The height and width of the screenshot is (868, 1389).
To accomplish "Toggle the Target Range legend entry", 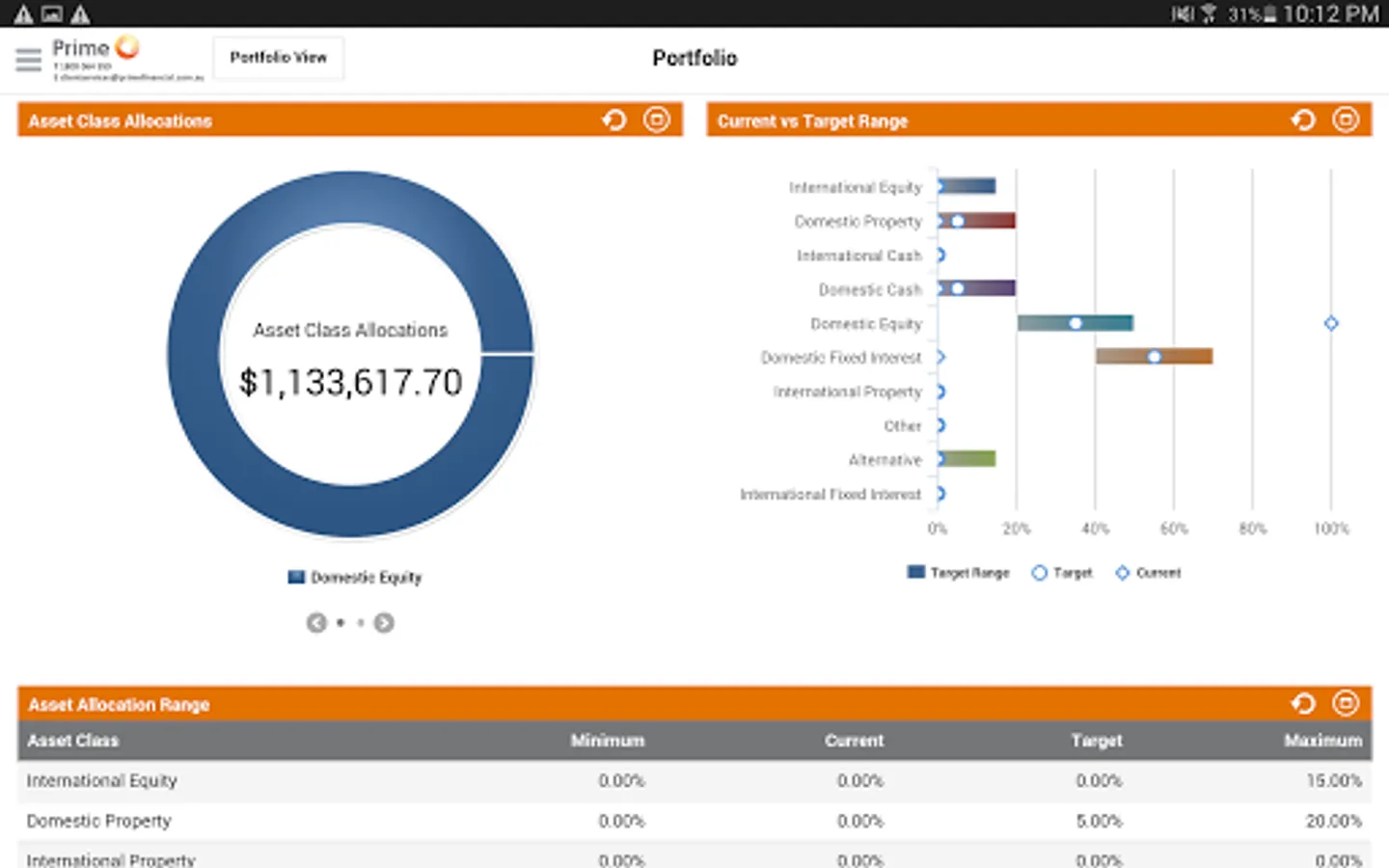I will [958, 573].
